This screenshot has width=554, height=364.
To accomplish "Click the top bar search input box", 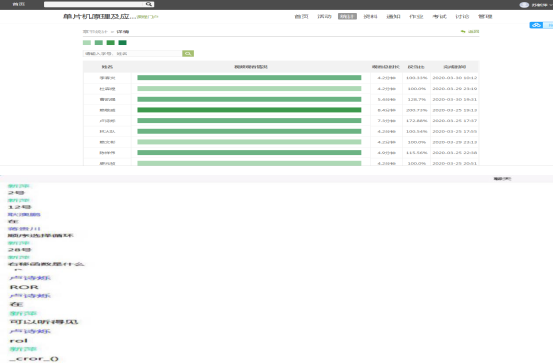I will click(x=95, y=4).
